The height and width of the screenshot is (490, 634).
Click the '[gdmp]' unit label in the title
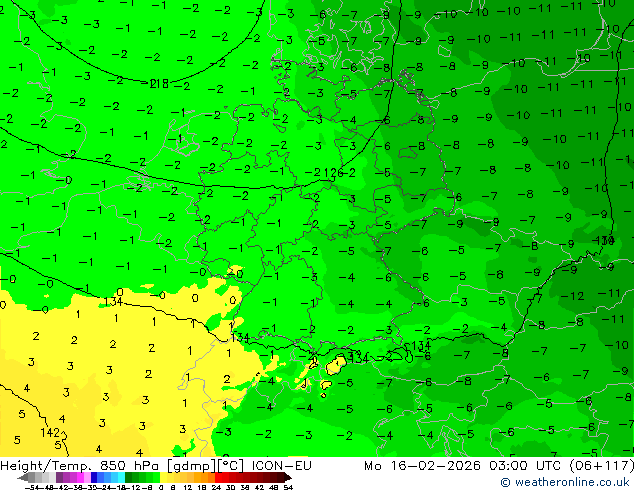click(192, 466)
